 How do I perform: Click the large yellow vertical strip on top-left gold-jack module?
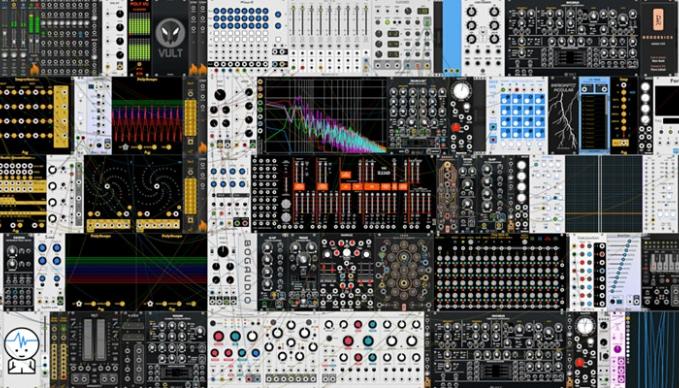(61, 116)
